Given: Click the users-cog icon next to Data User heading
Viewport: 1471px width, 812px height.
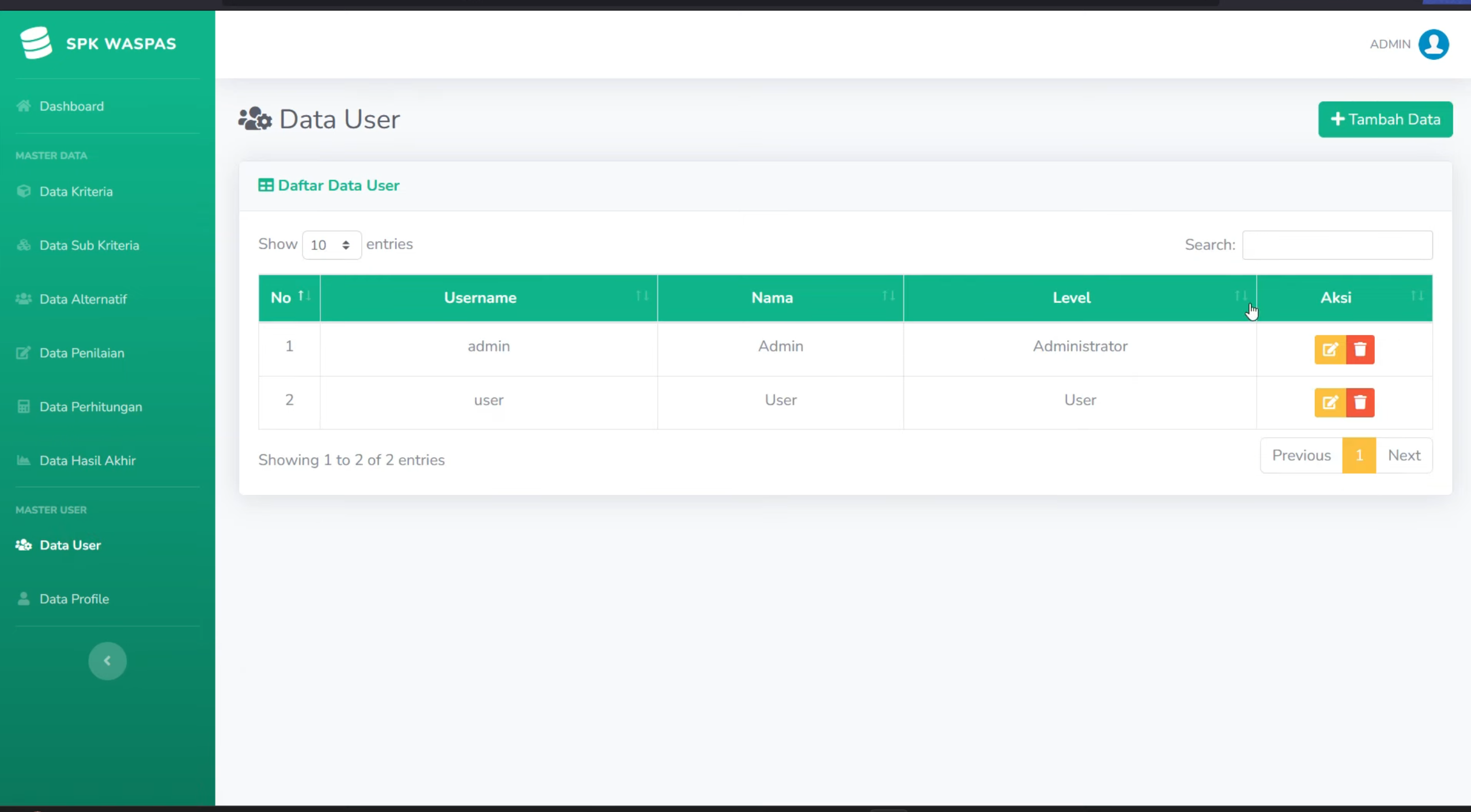Looking at the screenshot, I should pyautogui.click(x=255, y=119).
